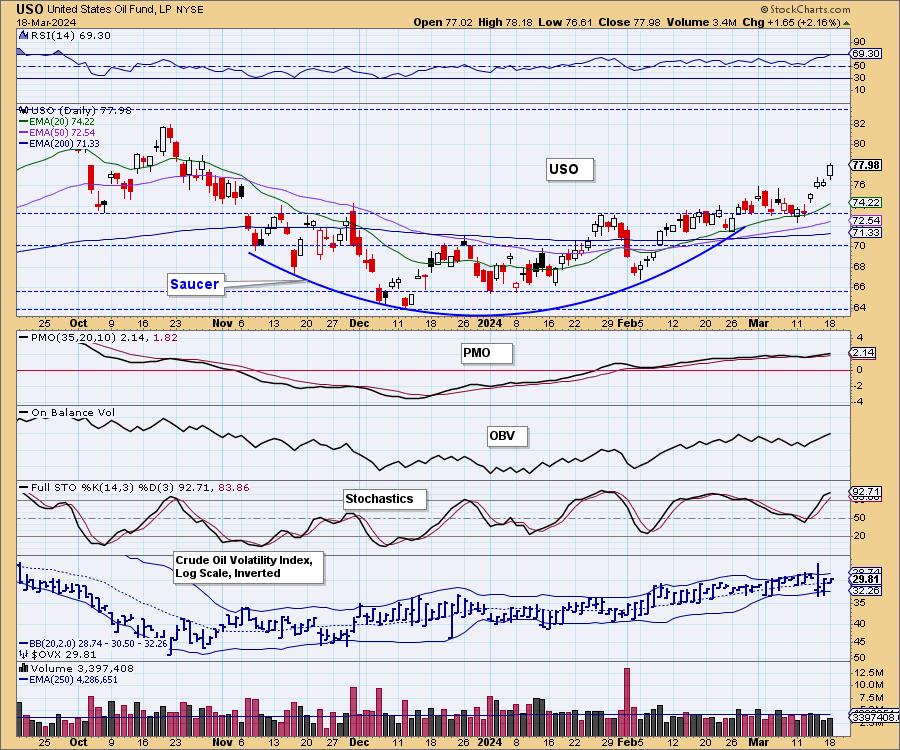Click the 92.71 stochastic tag on right axis
This screenshot has width=900, height=750.
click(866, 492)
